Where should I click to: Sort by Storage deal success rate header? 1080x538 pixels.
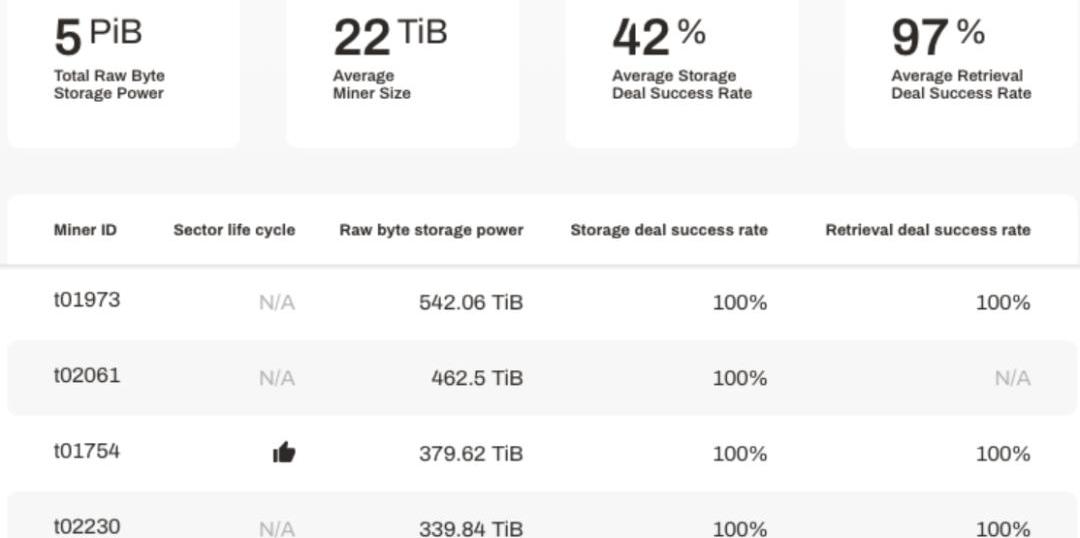[669, 230]
